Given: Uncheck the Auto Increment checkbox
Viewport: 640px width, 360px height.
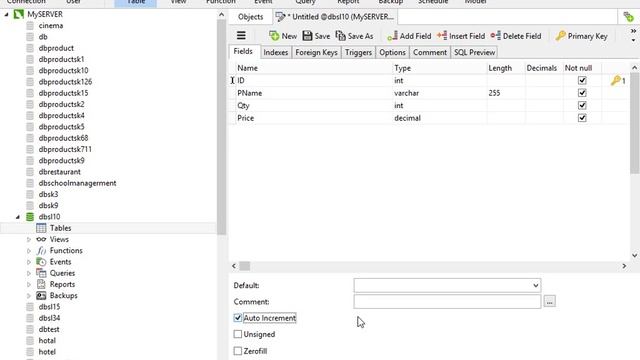Looking at the screenshot, I should [x=238, y=318].
